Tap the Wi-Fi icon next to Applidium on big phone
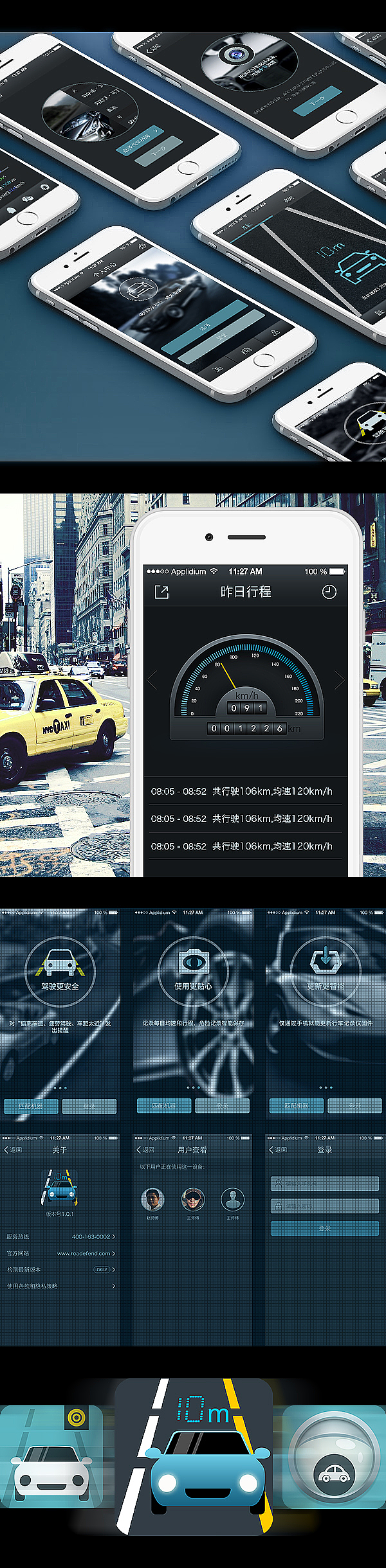This screenshot has width=386, height=1568. click(x=214, y=571)
